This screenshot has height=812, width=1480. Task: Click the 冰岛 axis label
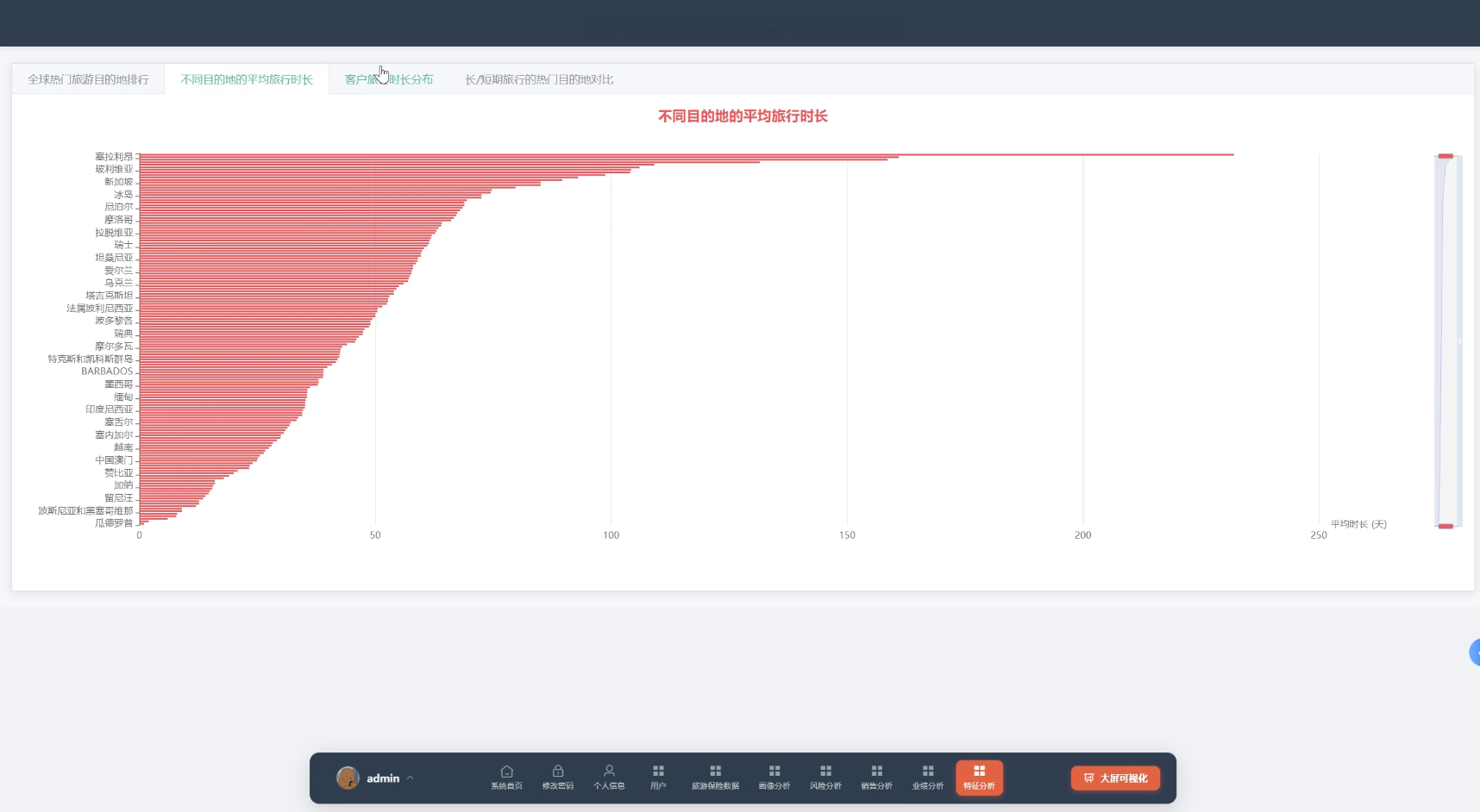123,195
